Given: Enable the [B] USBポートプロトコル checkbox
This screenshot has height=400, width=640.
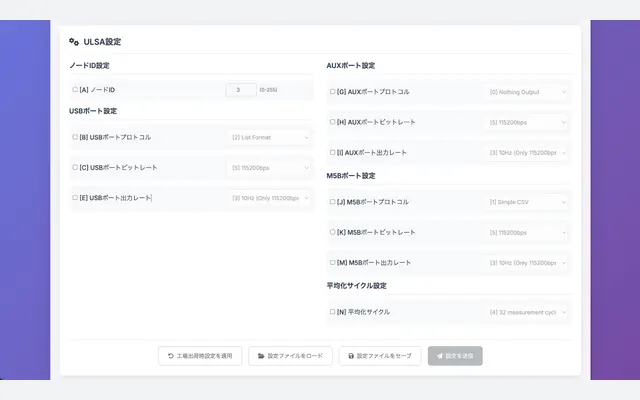Looking at the screenshot, I should [x=75, y=137].
